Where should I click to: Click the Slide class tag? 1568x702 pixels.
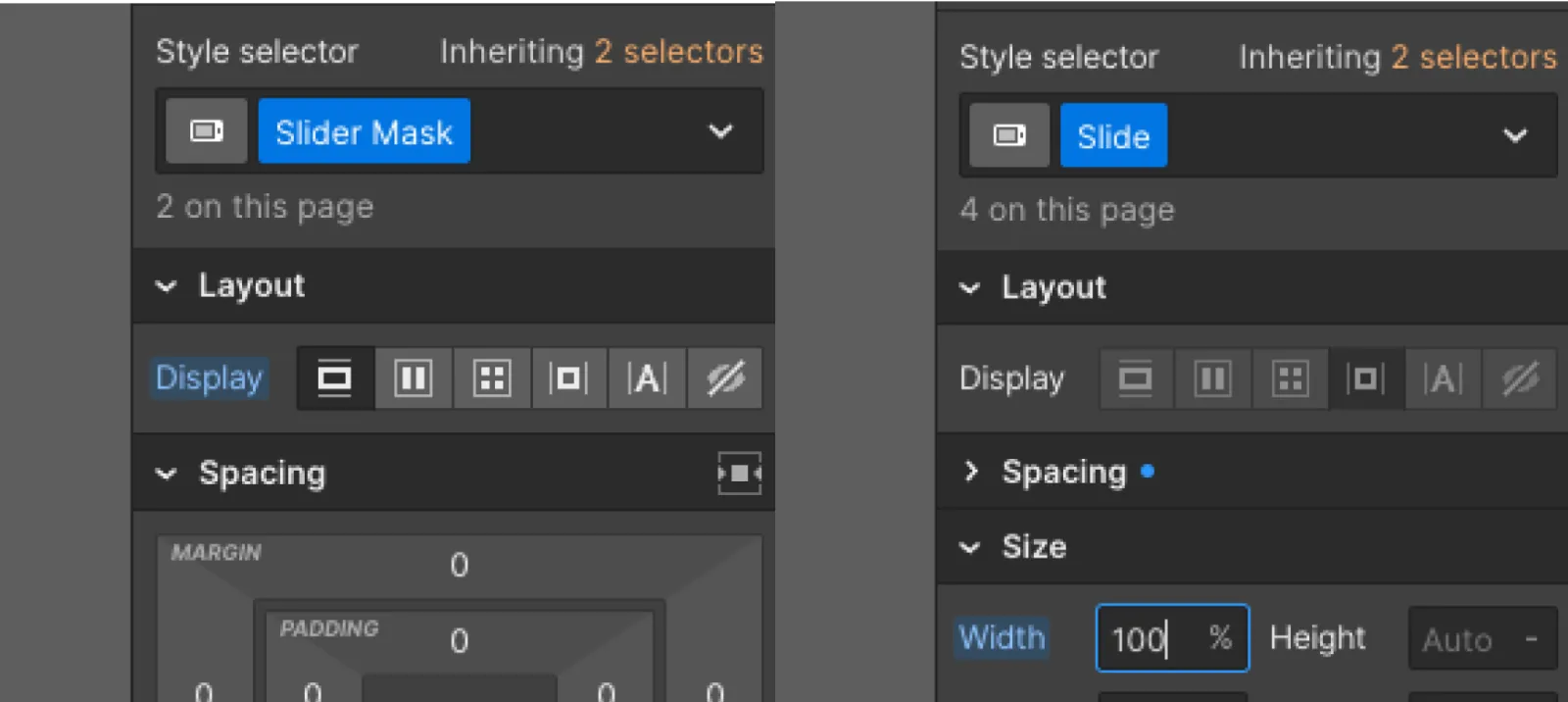click(1113, 135)
